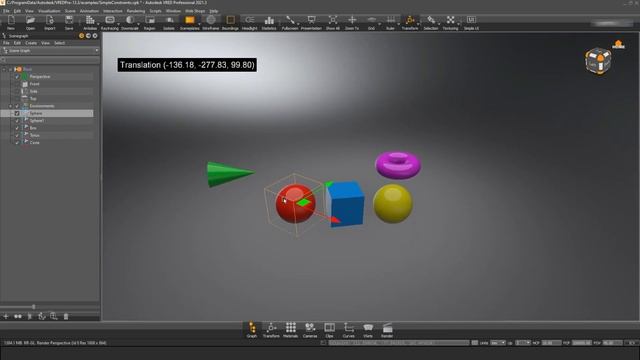640x360 pixels.
Task: Click the ViewCube navigation widget
Action: [598, 61]
